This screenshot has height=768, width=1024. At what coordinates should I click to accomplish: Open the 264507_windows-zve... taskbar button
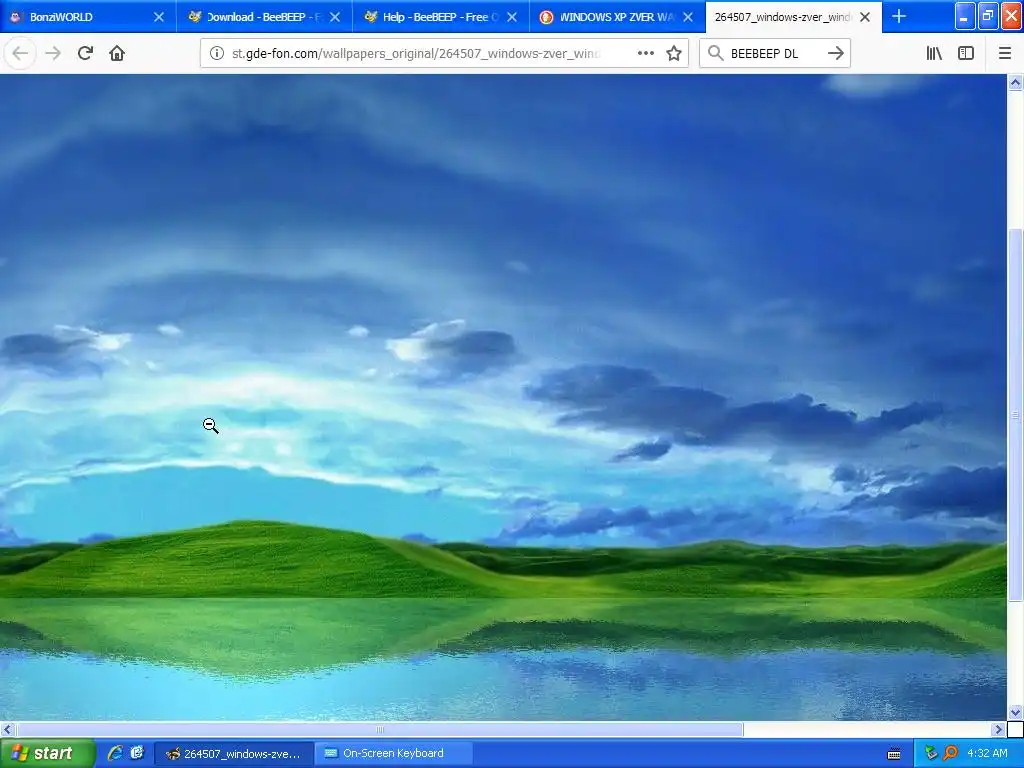pyautogui.click(x=233, y=754)
